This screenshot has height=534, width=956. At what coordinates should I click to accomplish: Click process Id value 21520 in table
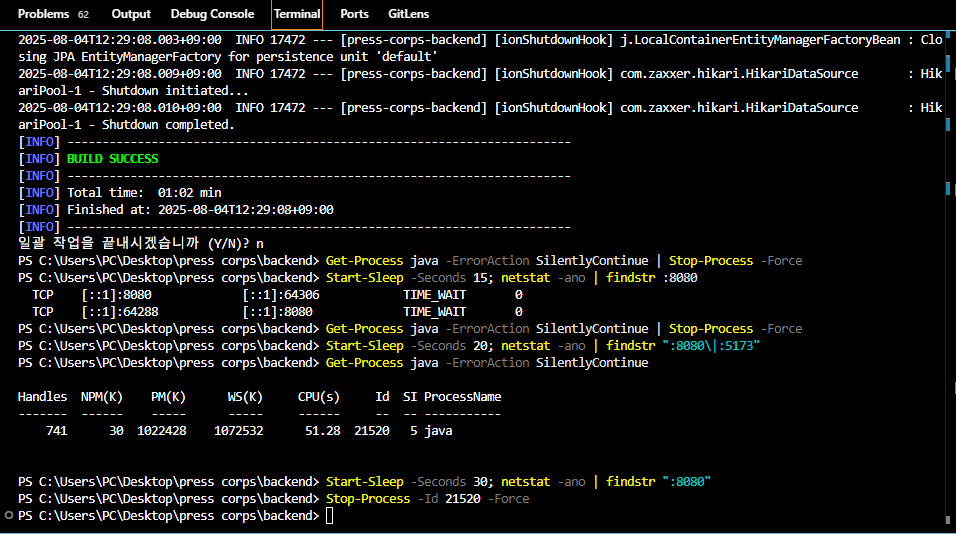pyautogui.click(x=372, y=430)
